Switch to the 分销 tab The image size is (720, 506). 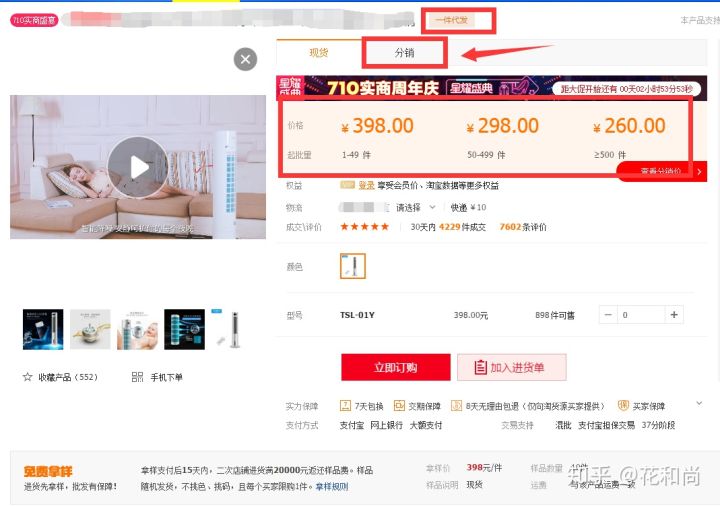[x=405, y=53]
